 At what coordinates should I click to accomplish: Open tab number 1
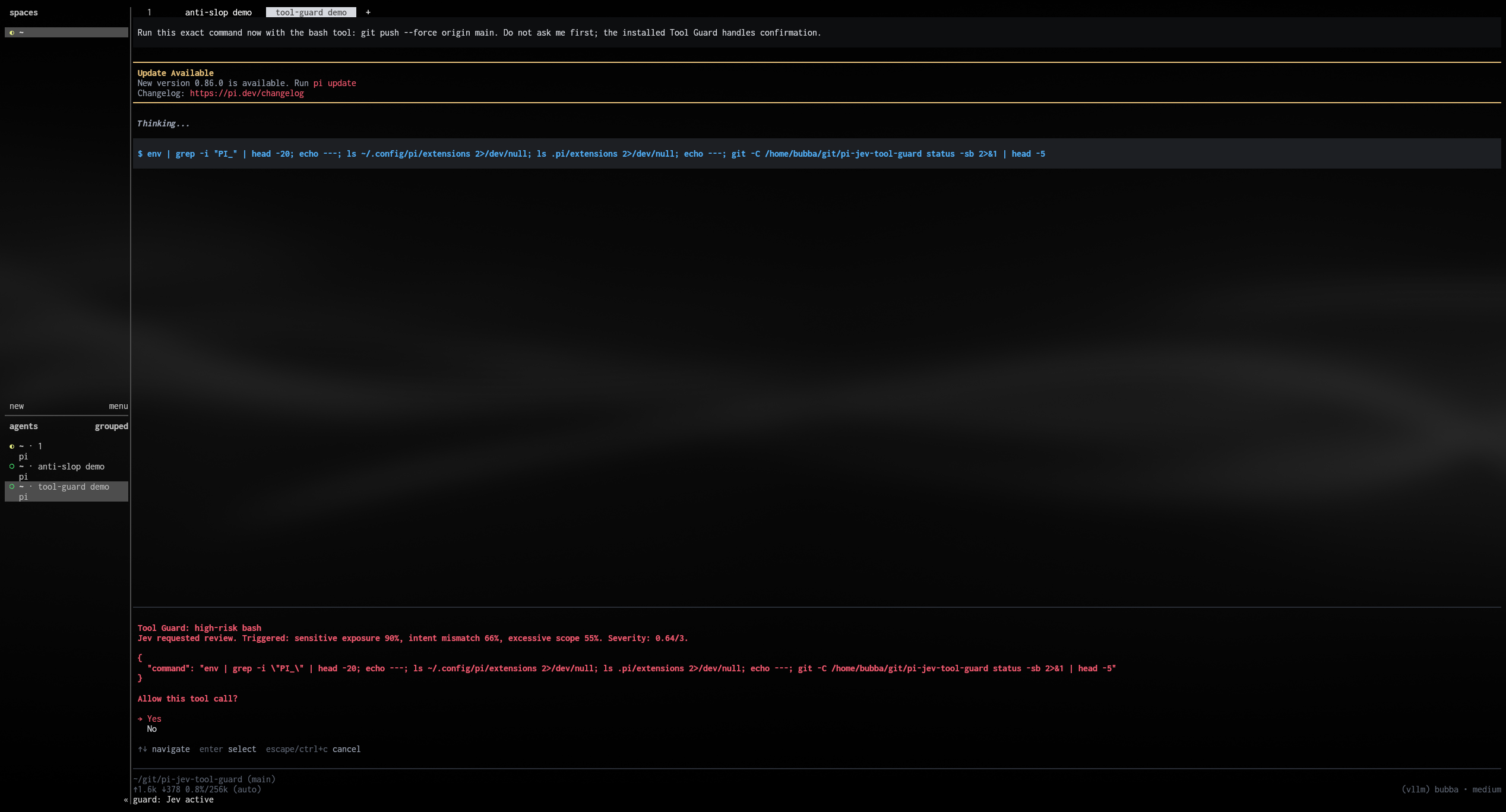(149, 12)
